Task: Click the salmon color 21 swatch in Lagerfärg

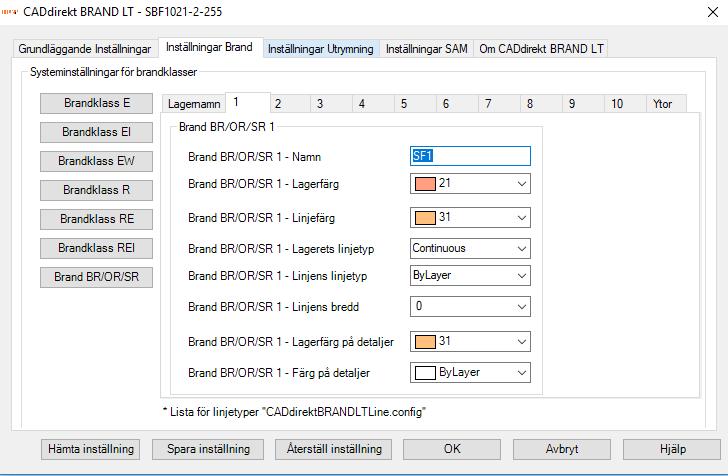Action: pyautogui.click(x=425, y=184)
